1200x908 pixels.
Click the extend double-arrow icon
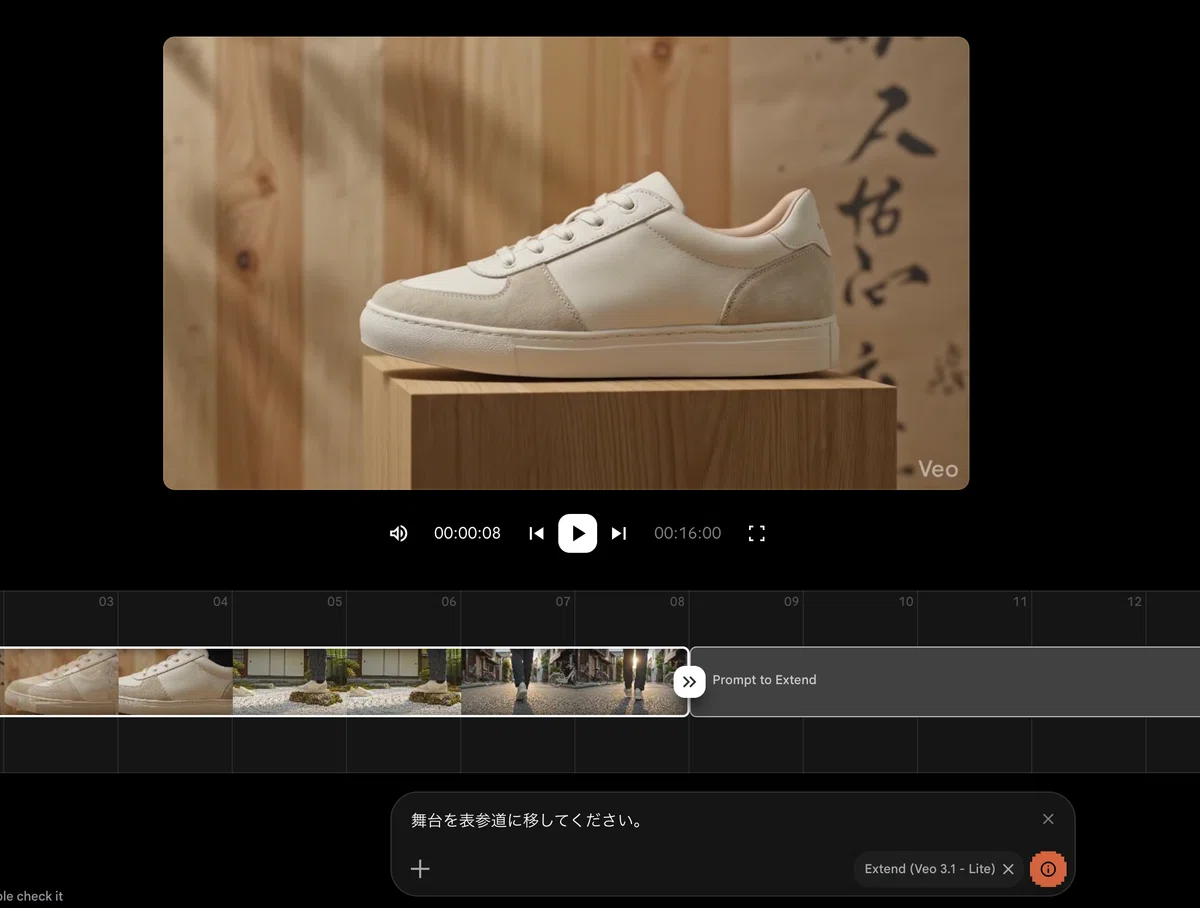coord(689,681)
